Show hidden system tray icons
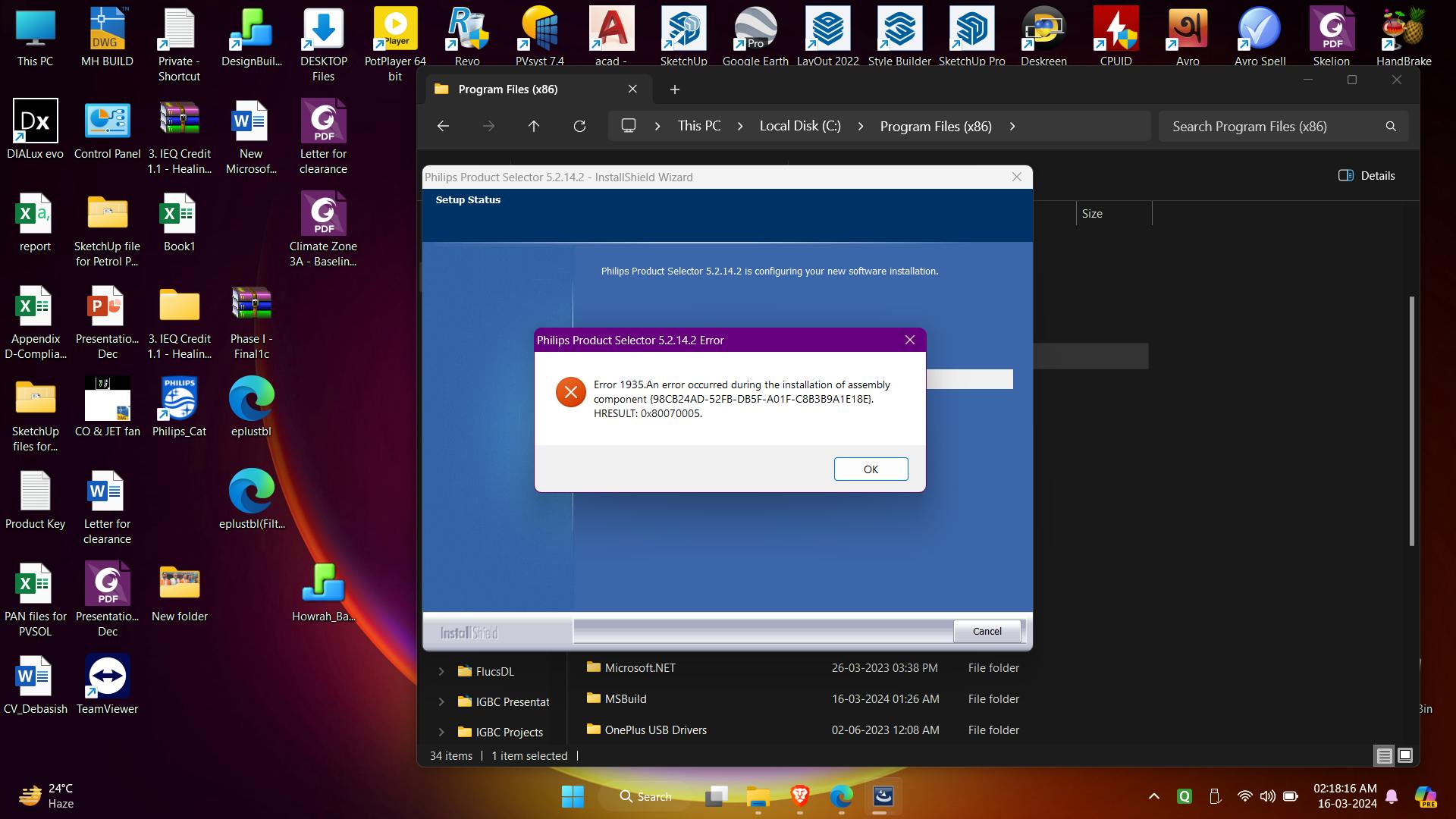Image resolution: width=1456 pixels, height=819 pixels. pyautogui.click(x=1153, y=796)
